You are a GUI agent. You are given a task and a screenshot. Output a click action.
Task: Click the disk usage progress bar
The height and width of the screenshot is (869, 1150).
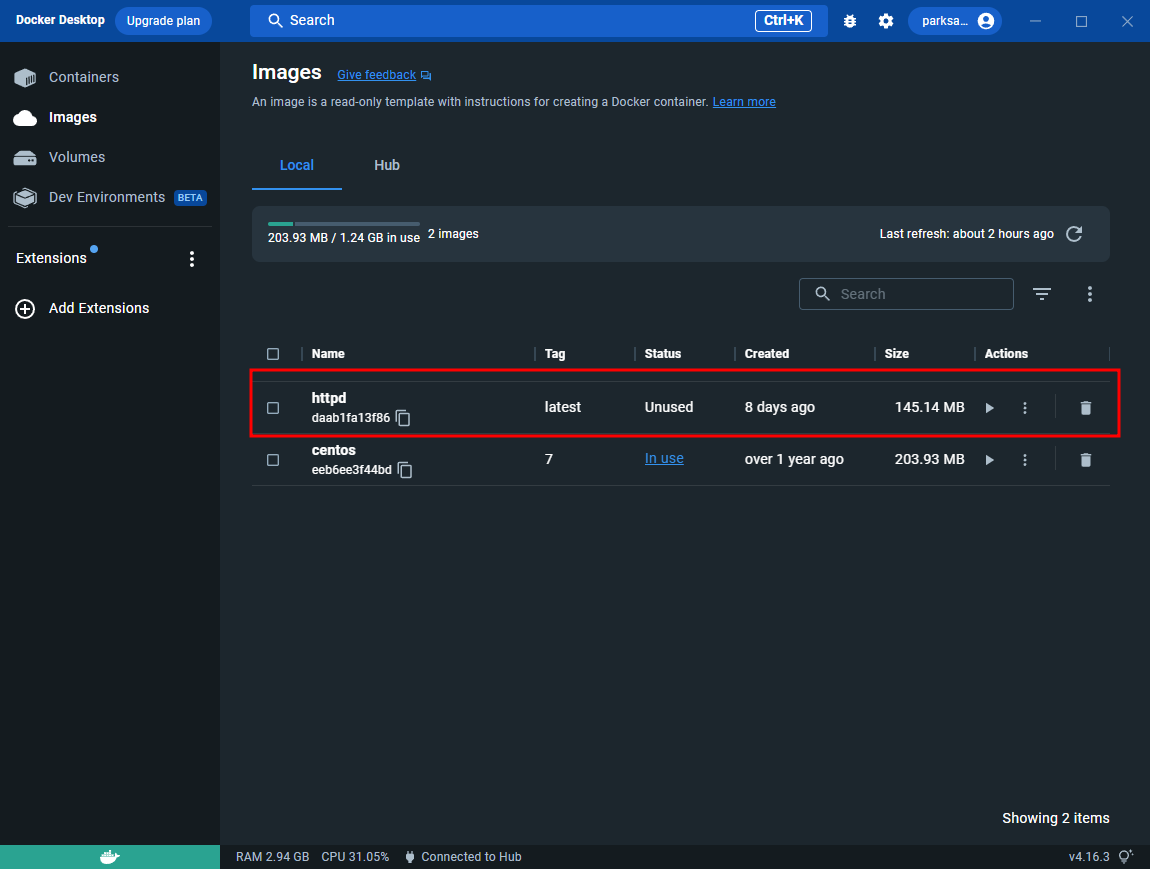pyautogui.click(x=343, y=224)
